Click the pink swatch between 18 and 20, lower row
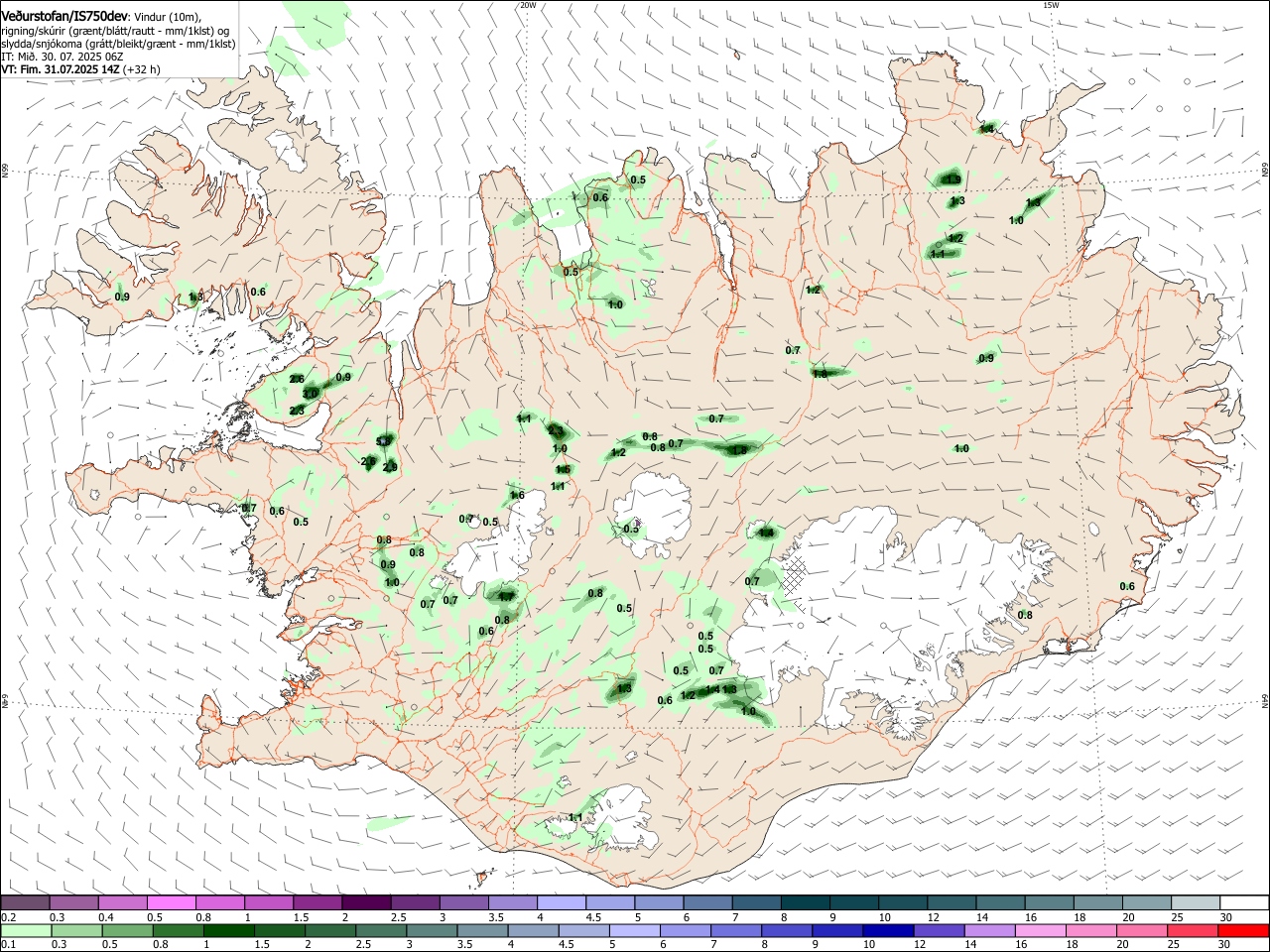 [x=1091, y=930]
